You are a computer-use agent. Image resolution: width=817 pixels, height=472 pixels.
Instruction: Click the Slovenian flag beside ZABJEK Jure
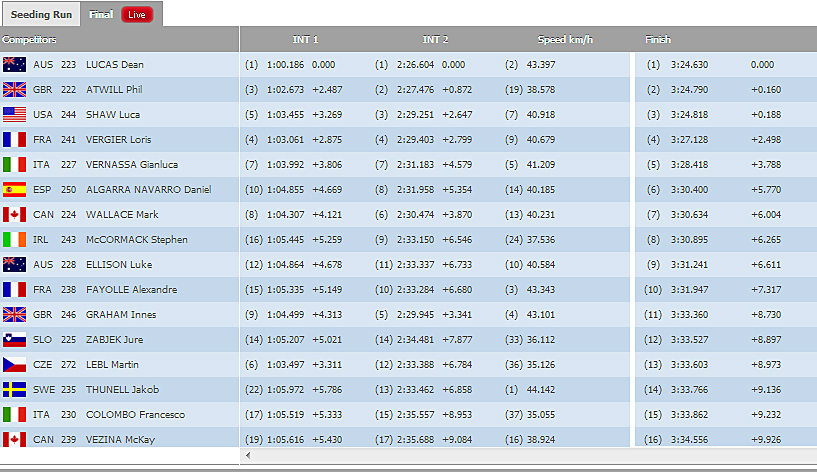pos(14,340)
